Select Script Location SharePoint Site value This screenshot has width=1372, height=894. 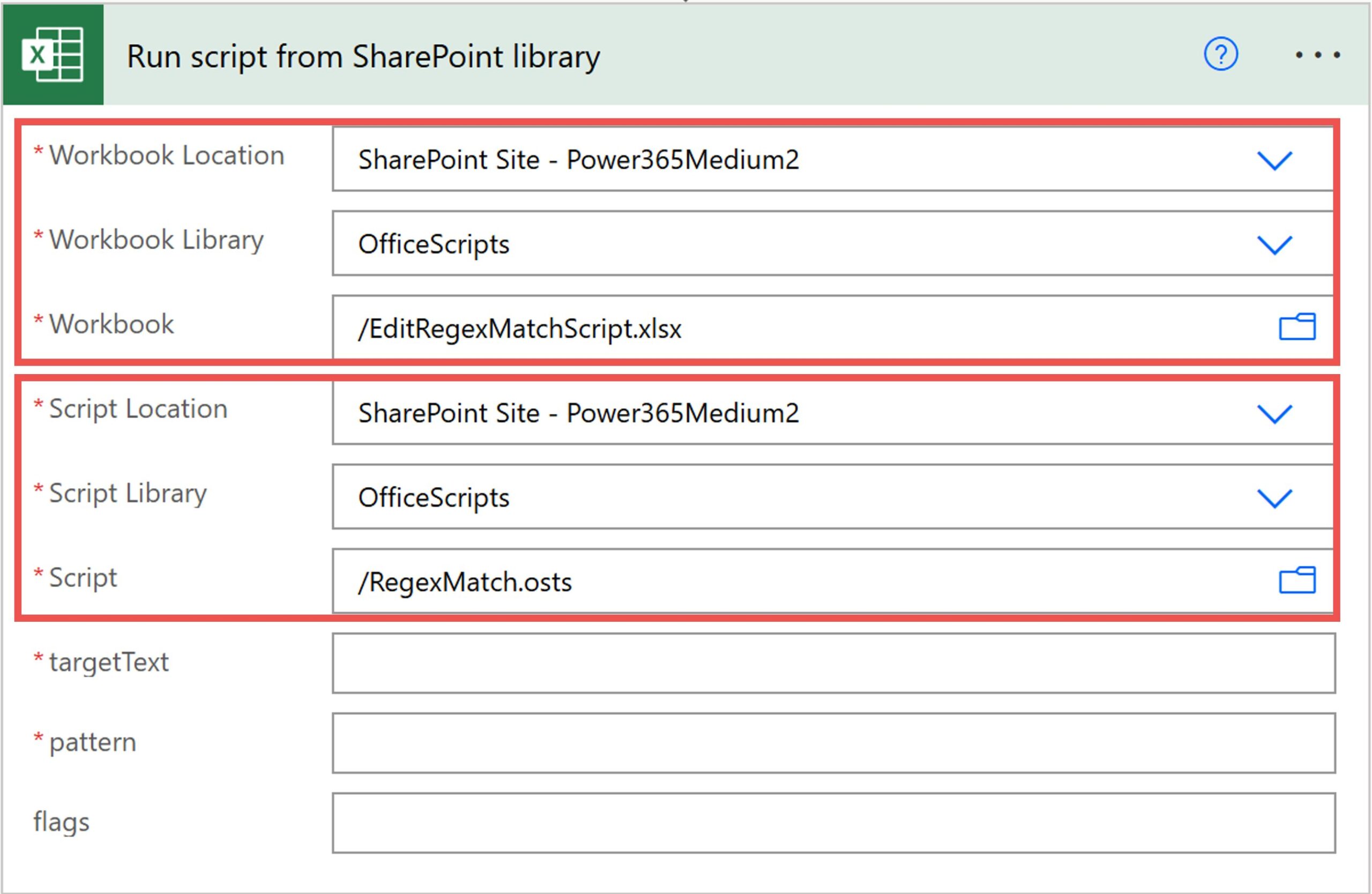tap(578, 413)
